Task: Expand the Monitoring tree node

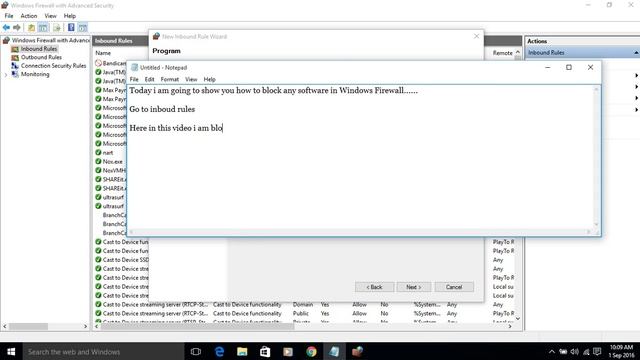Action: click(6, 75)
